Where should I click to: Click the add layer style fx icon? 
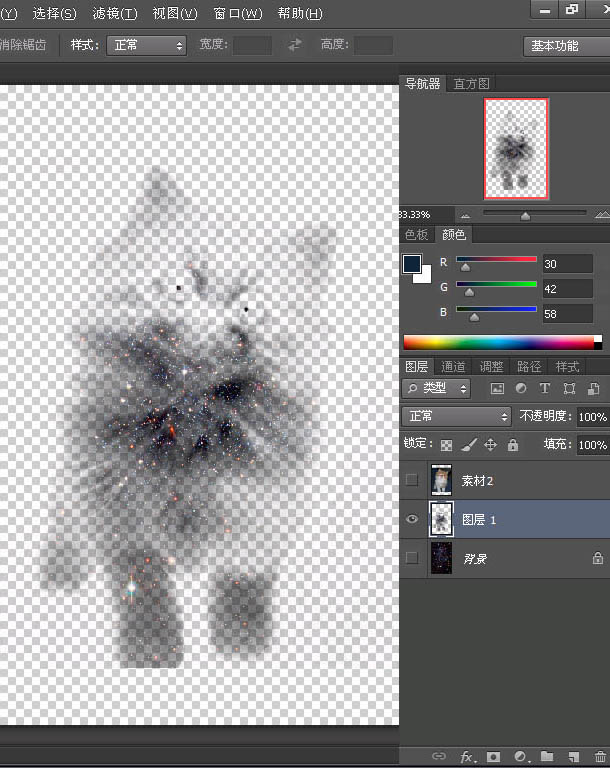pos(466,757)
